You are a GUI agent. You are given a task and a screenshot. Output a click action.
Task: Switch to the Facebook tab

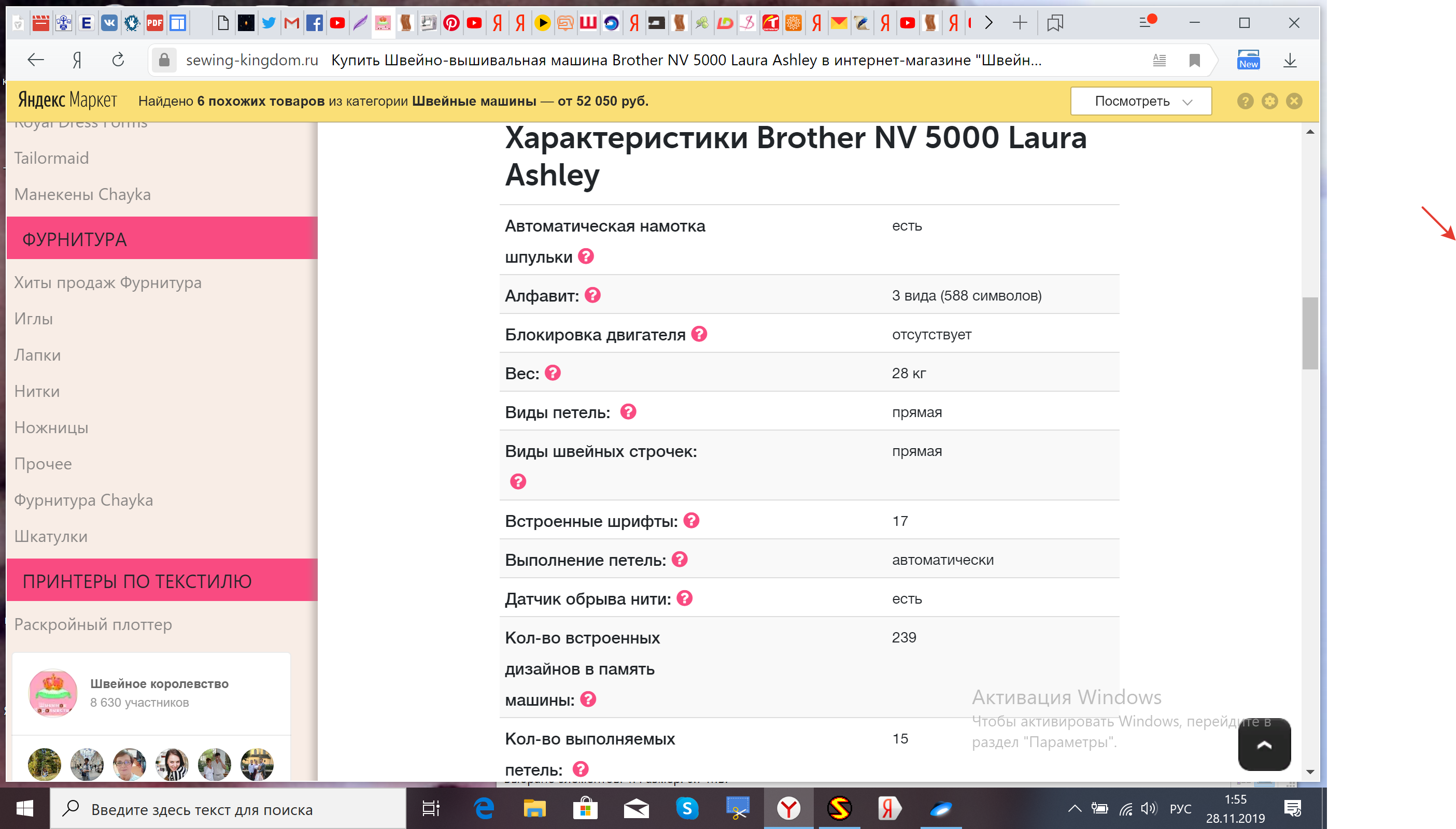pyautogui.click(x=314, y=23)
